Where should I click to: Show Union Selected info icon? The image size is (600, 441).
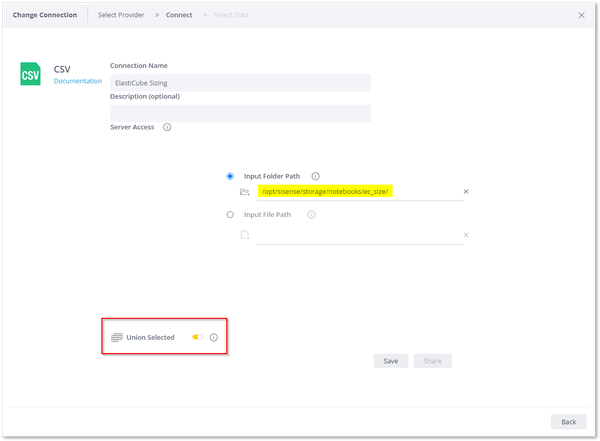[x=214, y=337]
